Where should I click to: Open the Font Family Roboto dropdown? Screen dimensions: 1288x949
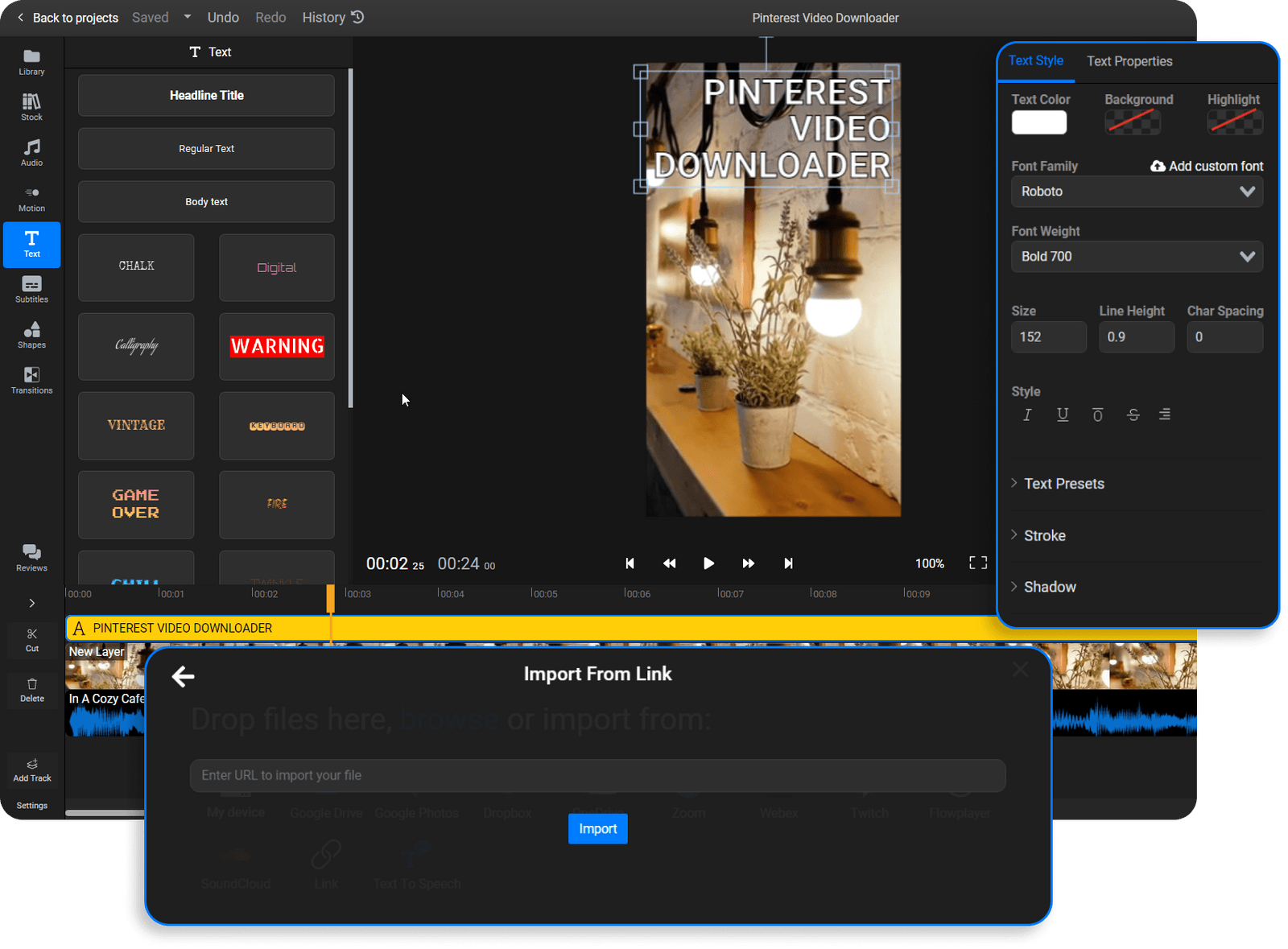(1137, 192)
